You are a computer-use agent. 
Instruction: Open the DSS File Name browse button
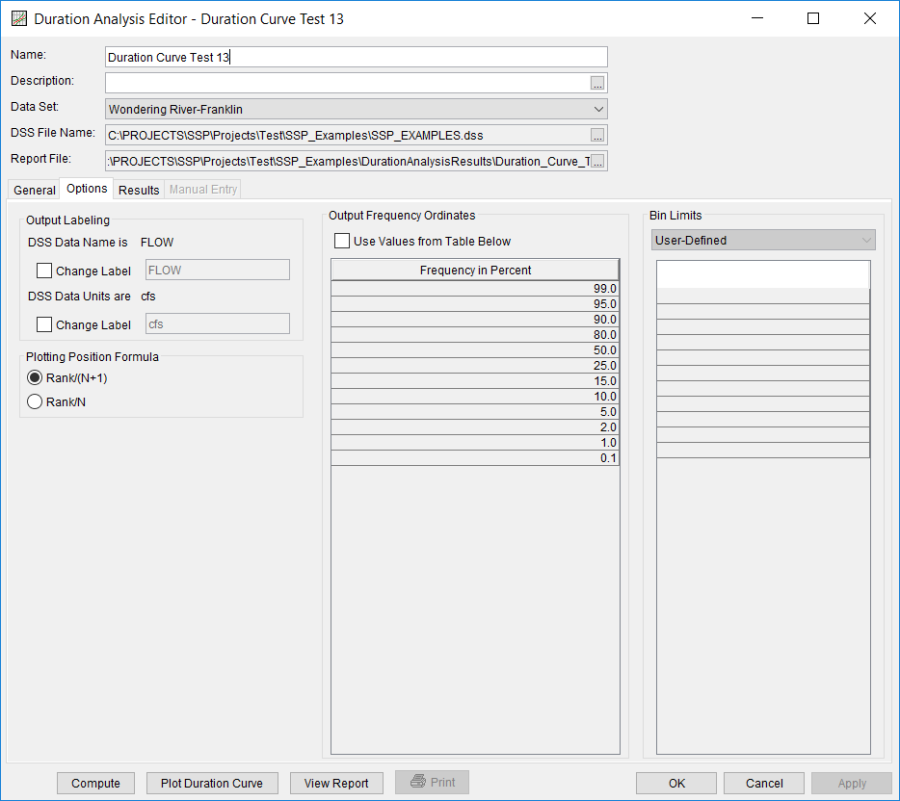click(598, 135)
